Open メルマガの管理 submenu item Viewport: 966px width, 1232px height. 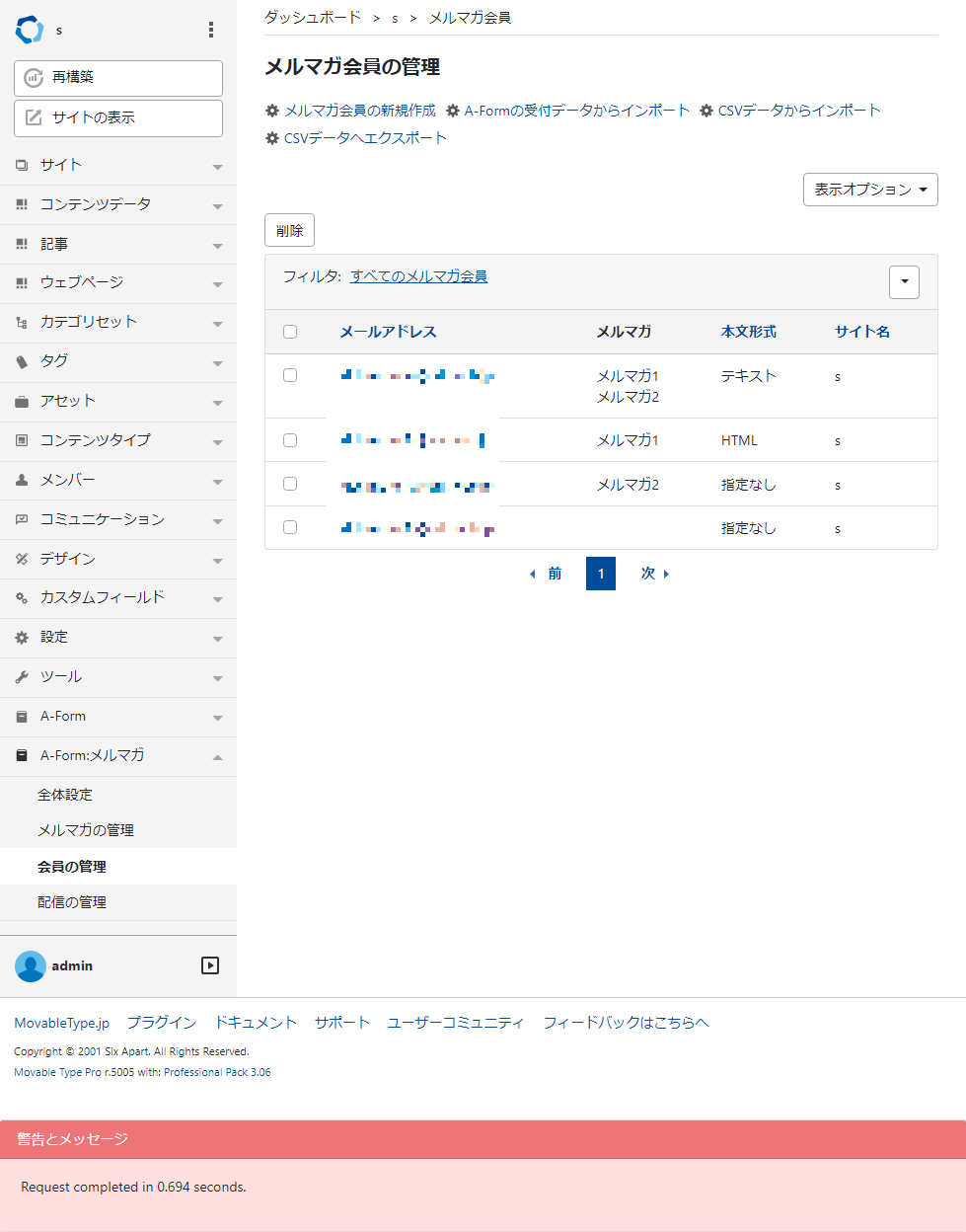point(86,830)
